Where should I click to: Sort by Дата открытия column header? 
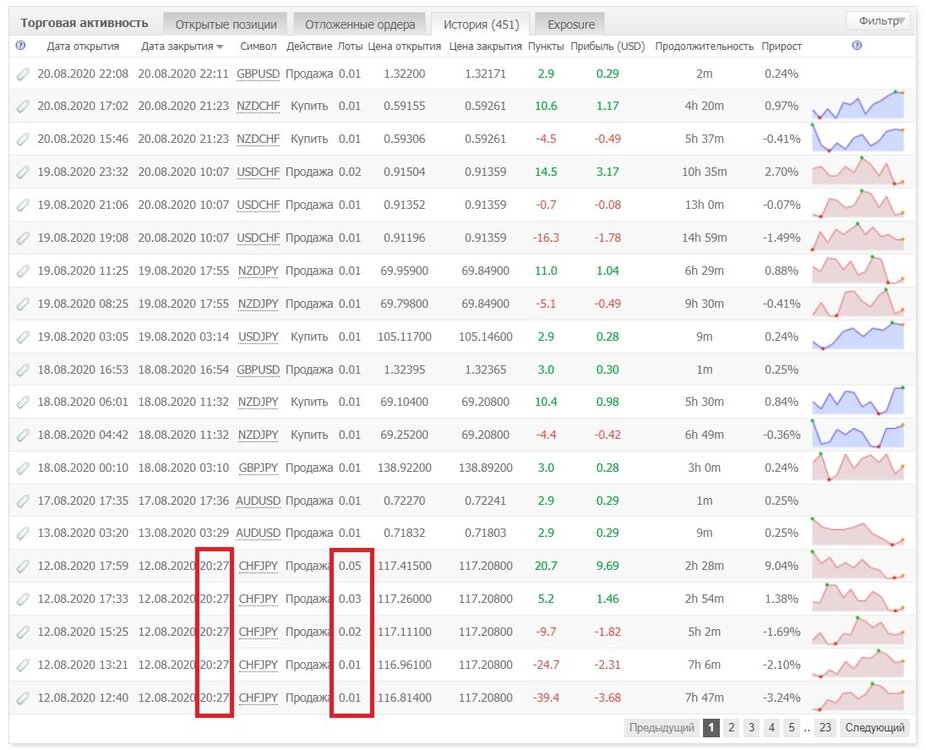tap(83, 46)
